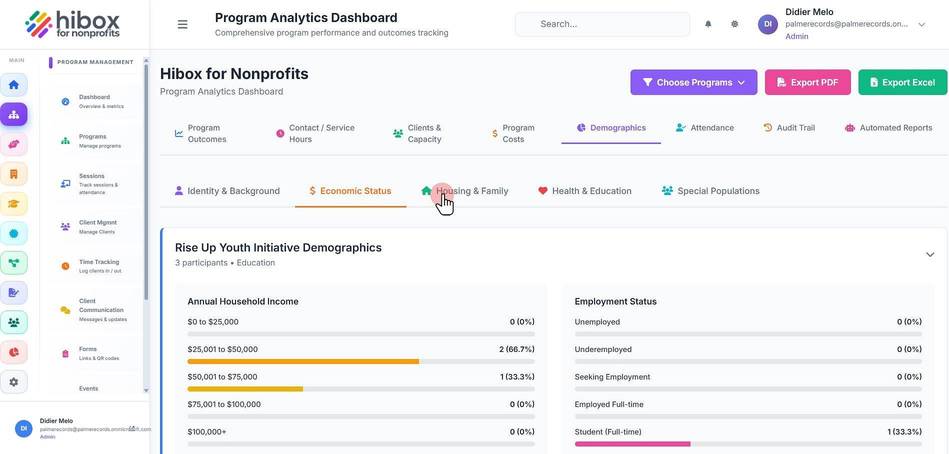Open the notifications bell icon

pos(708,24)
